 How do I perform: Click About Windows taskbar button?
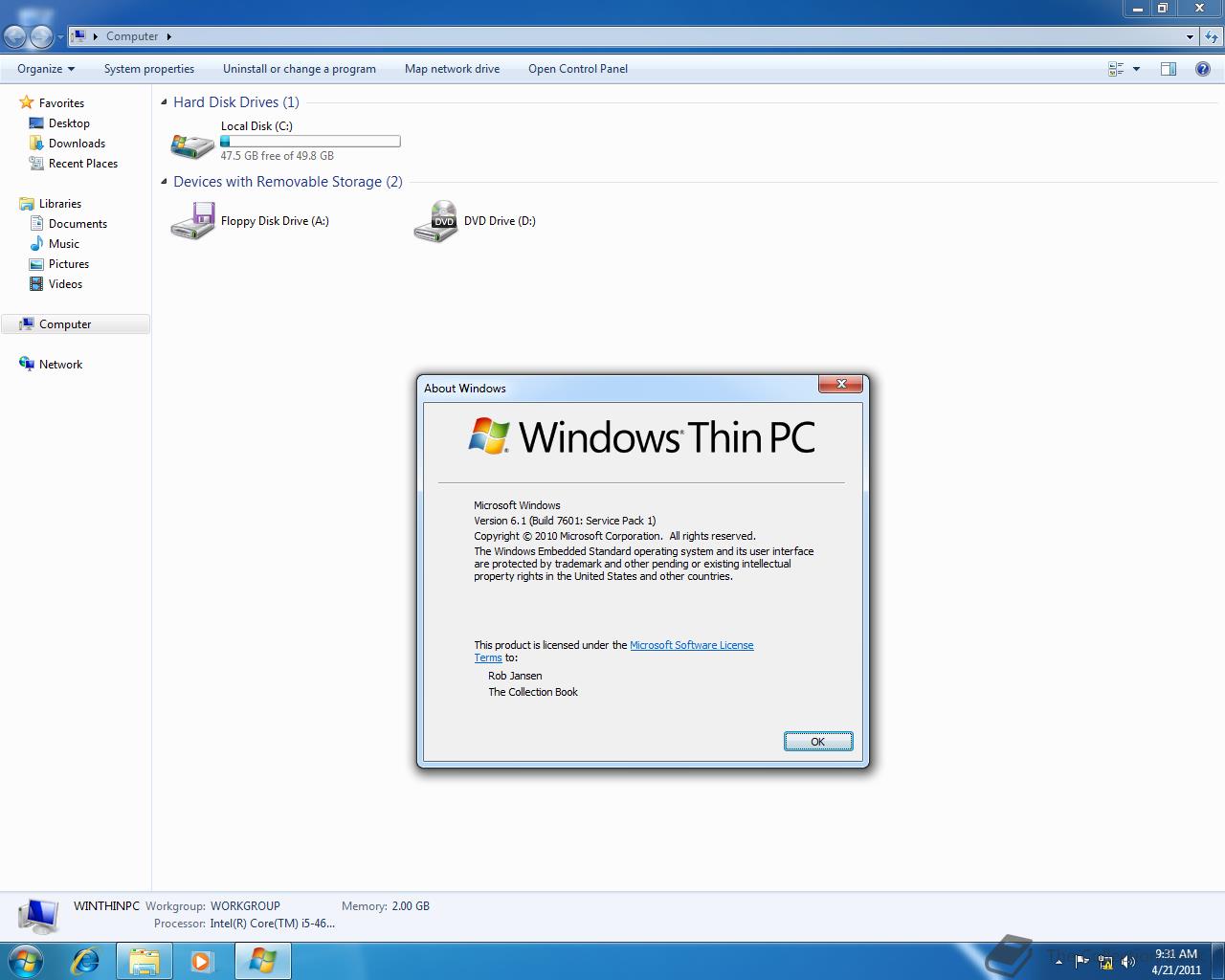(x=262, y=961)
